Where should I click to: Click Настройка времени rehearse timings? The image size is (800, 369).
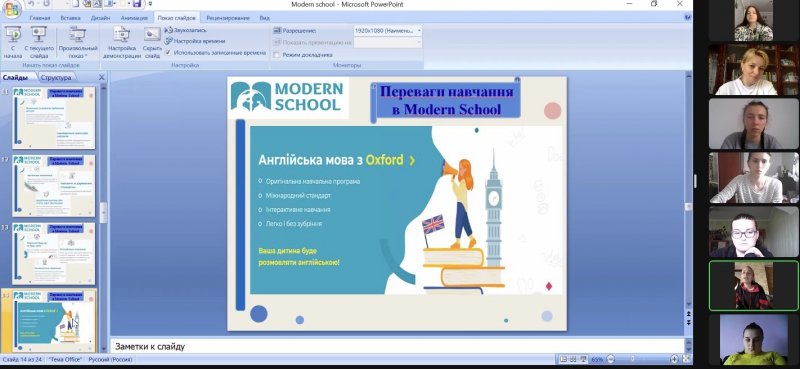pos(195,41)
